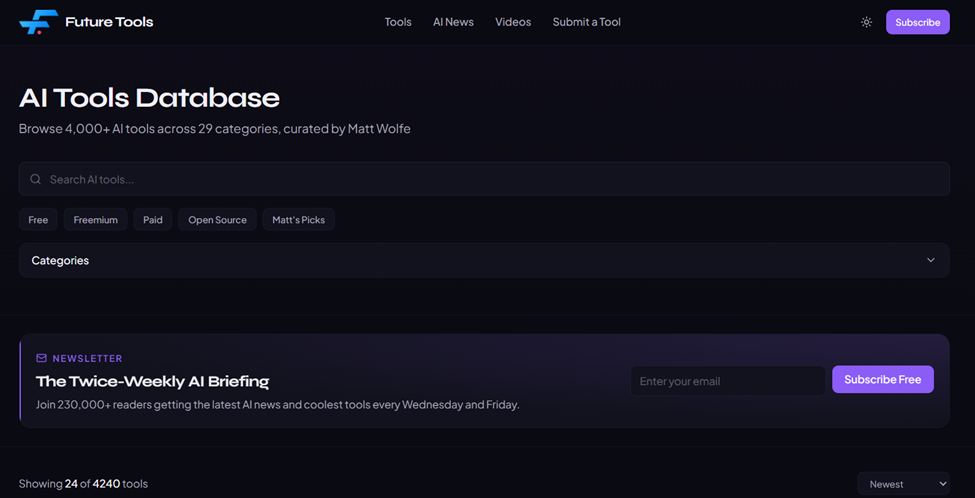Expand the Categories chevron arrow
The width and height of the screenshot is (975, 498).
[x=930, y=260]
